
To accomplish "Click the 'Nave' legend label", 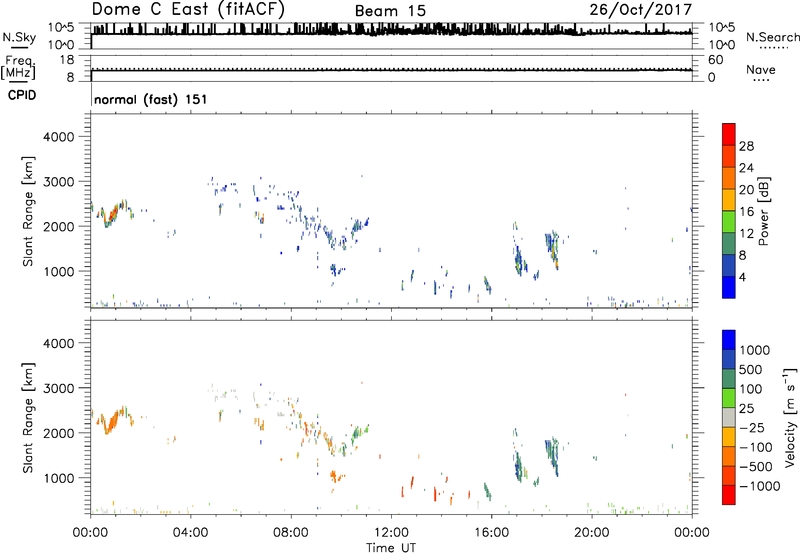I will (x=761, y=69).
